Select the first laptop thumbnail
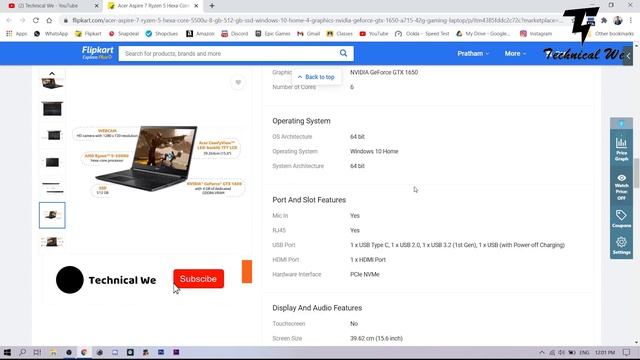Image resolution: width=640 pixels, height=360 pixels. (x=52, y=84)
